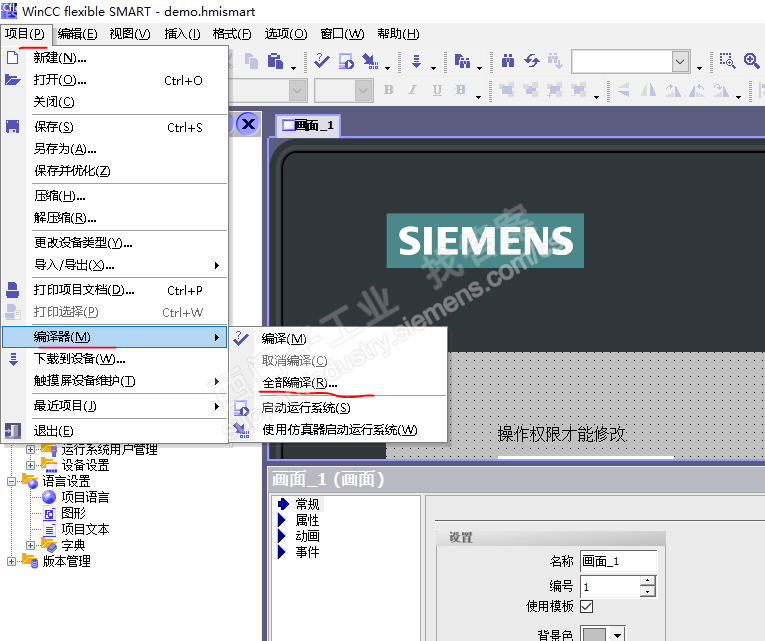The width and height of the screenshot is (765, 641).
Task: Select 项目文本 in the tree
Action: click(85, 529)
